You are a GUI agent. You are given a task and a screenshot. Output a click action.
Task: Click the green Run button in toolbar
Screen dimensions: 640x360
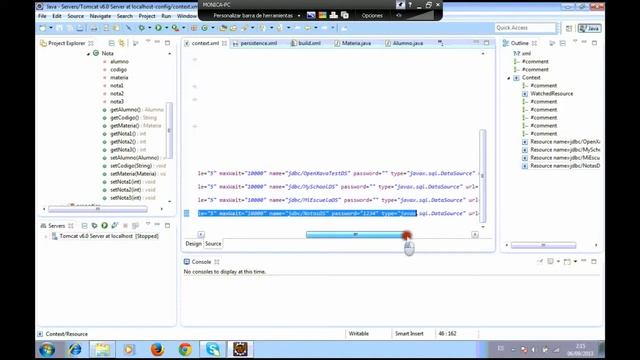pyautogui.click(x=158, y=28)
